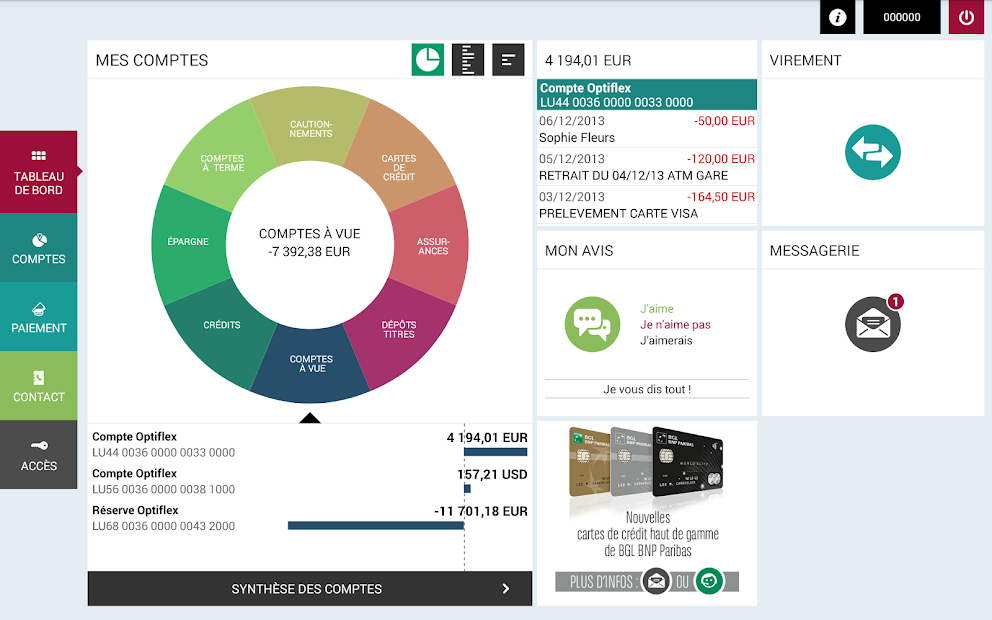The width and height of the screenshot is (992, 620).
Task: Click the 4 194,01 EUR balance header
Action: coord(588,60)
